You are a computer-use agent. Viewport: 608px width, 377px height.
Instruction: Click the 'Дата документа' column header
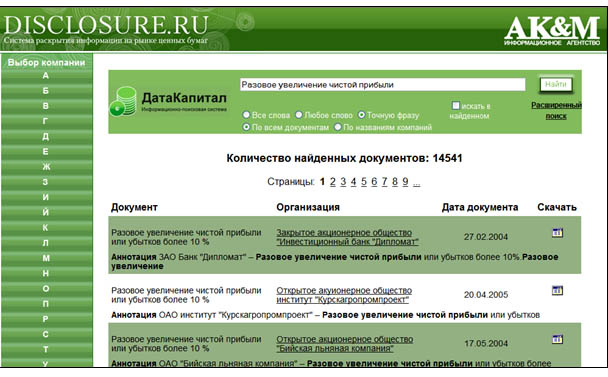480,208
